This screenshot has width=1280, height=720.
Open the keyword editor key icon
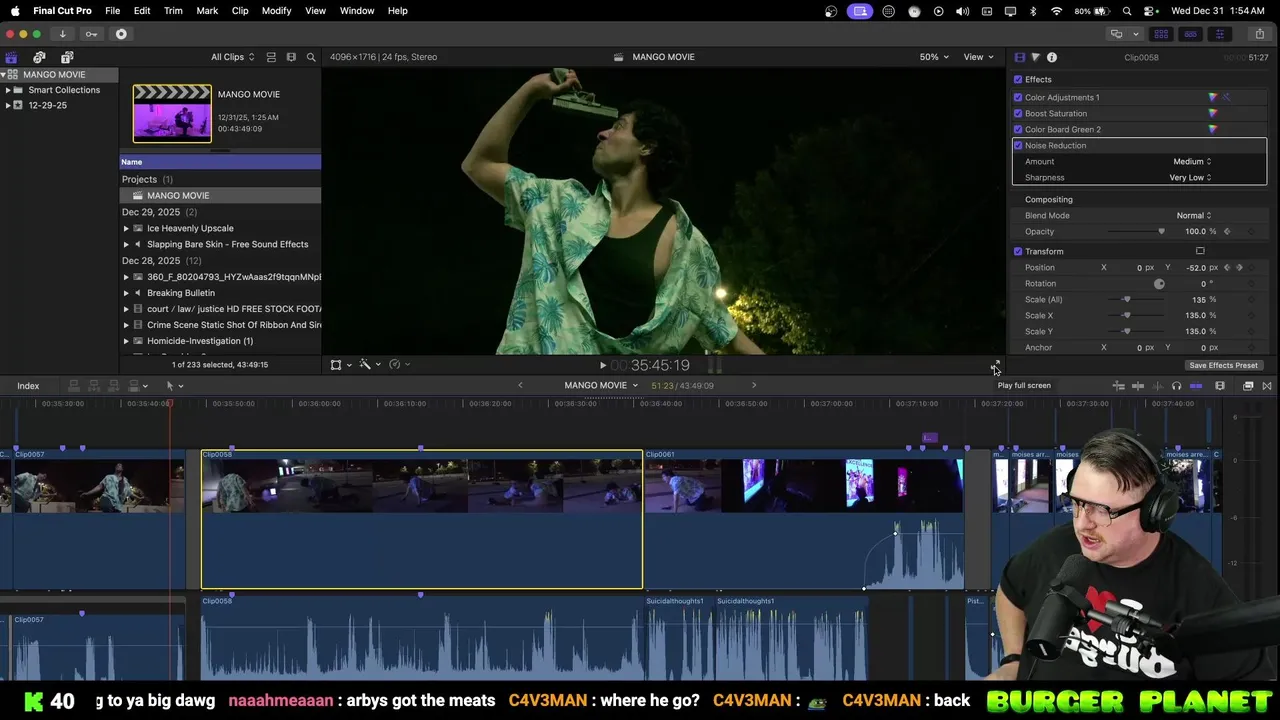(91, 34)
